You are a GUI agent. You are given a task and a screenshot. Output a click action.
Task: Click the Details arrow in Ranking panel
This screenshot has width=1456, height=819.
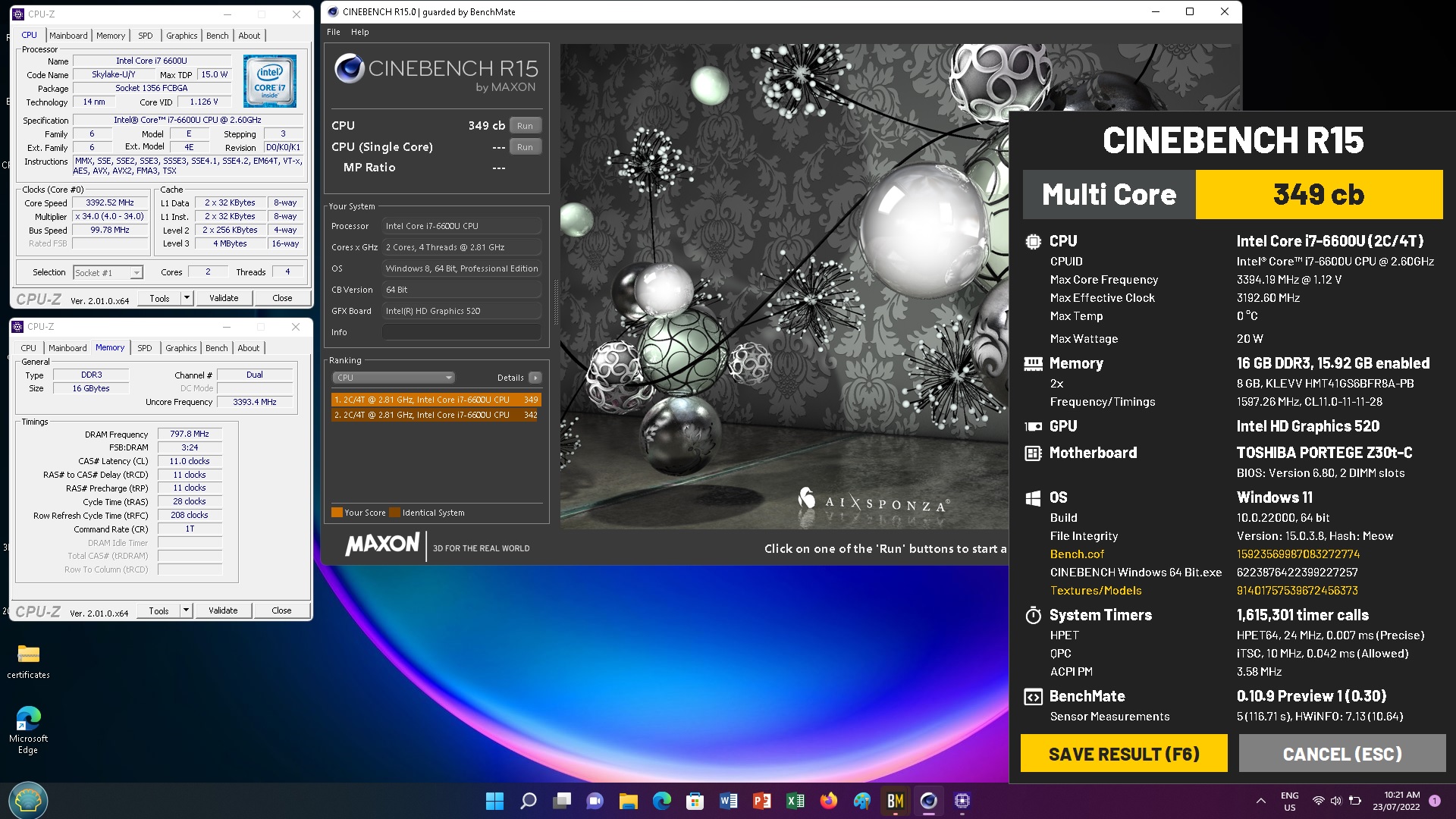[535, 378]
